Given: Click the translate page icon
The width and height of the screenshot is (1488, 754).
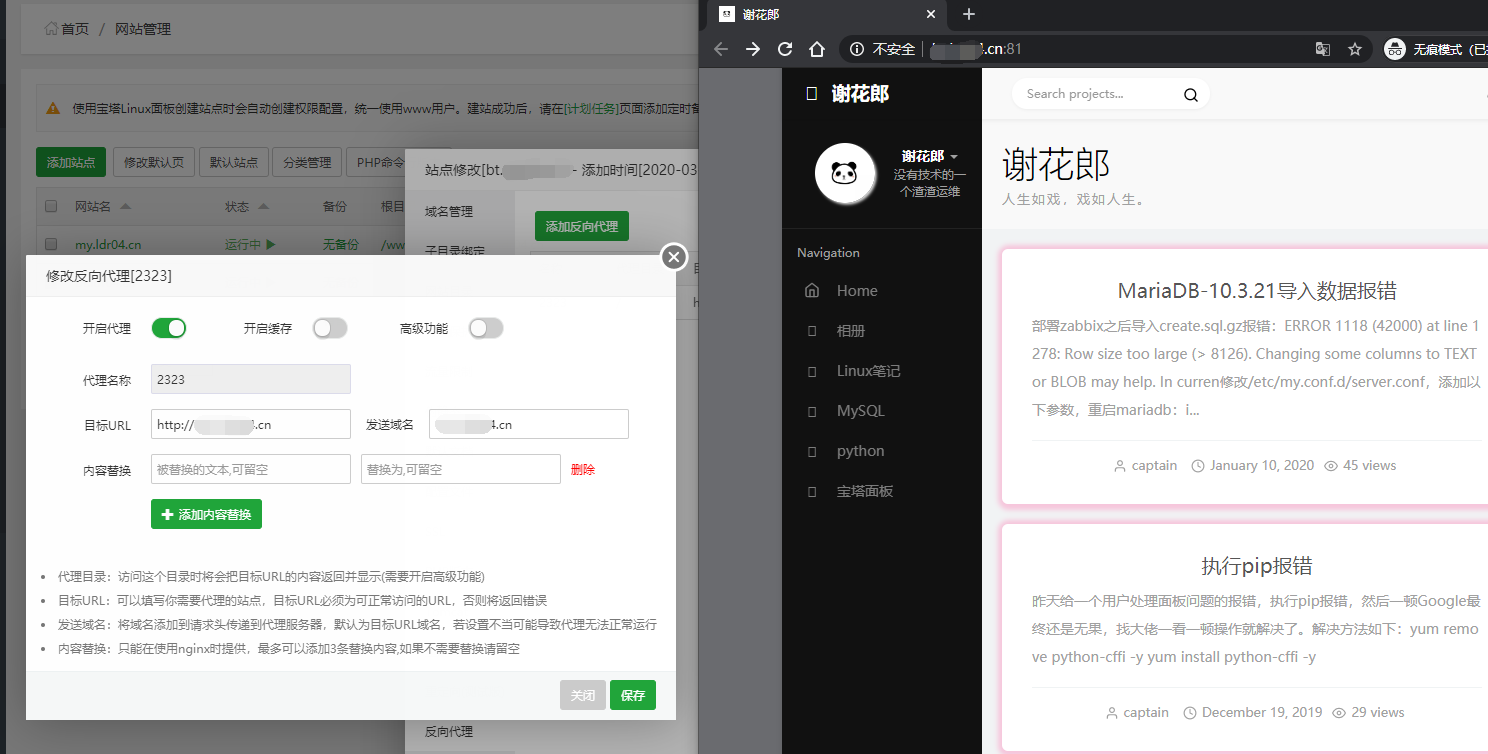Looking at the screenshot, I should tap(1322, 49).
